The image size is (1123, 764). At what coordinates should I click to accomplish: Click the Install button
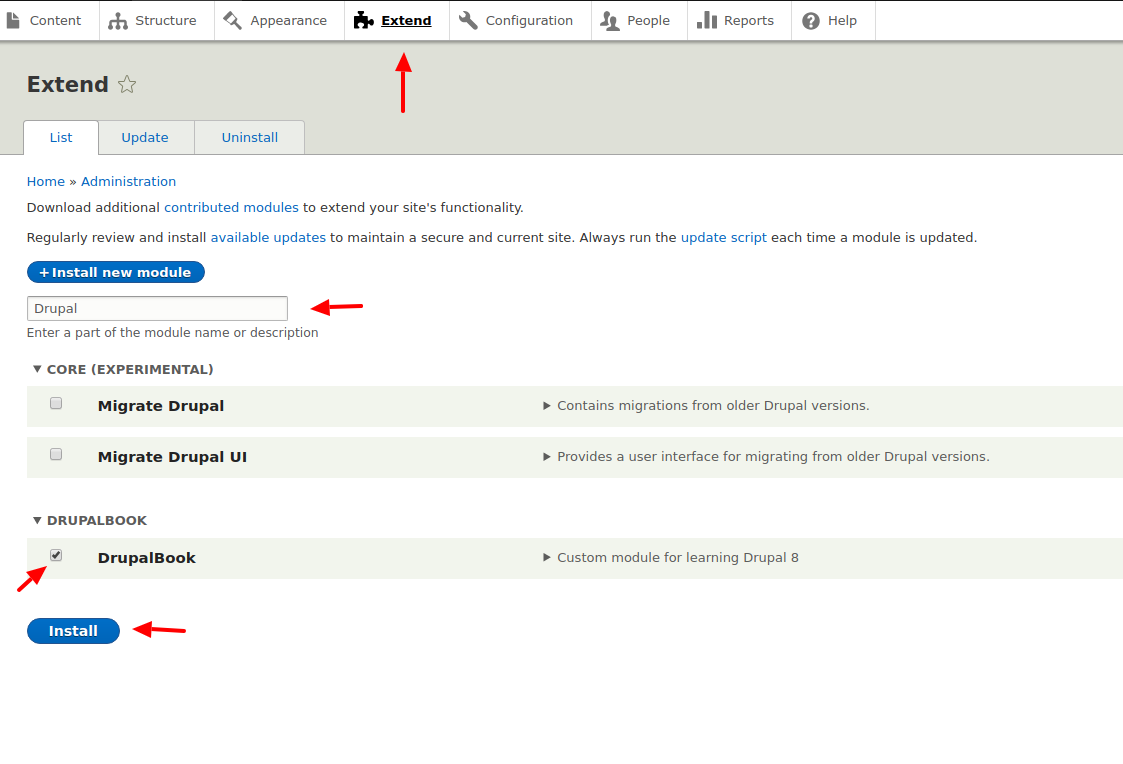pyautogui.click(x=73, y=631)
